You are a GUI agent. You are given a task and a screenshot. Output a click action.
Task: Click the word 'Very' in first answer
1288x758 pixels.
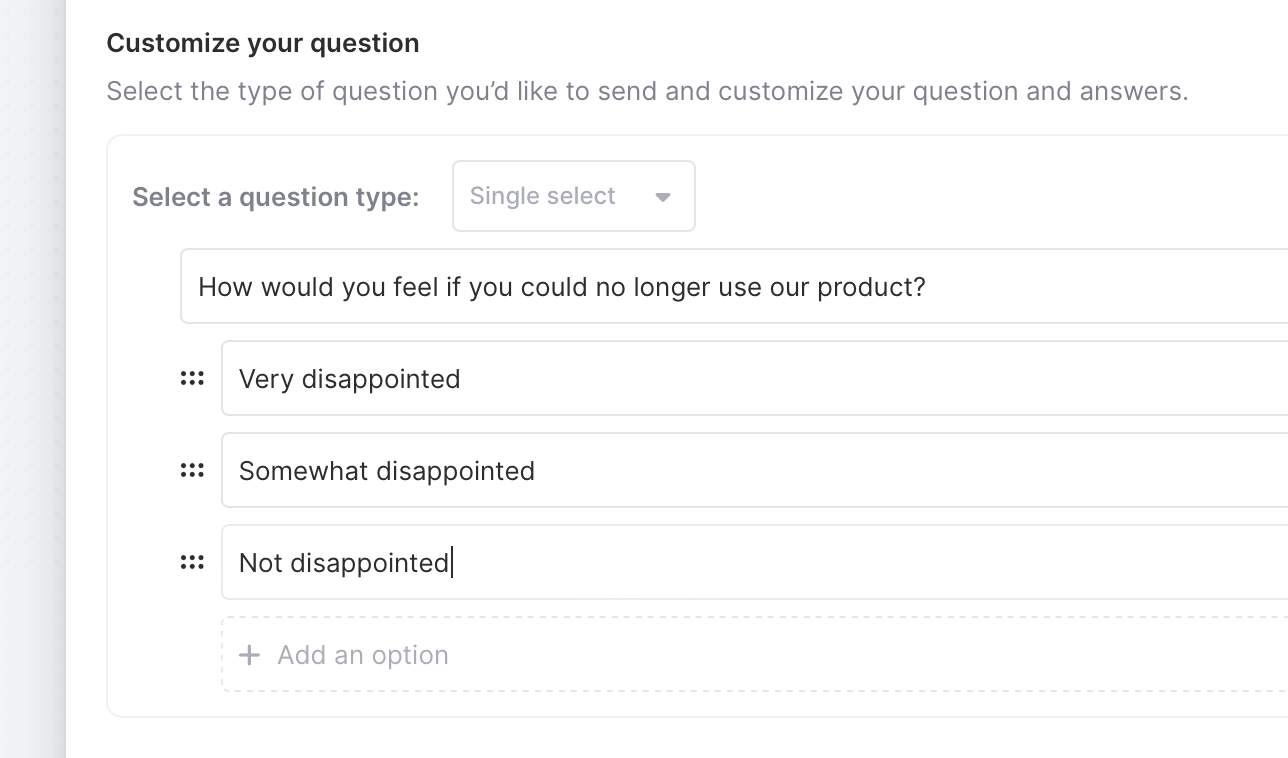coord(265,379)
